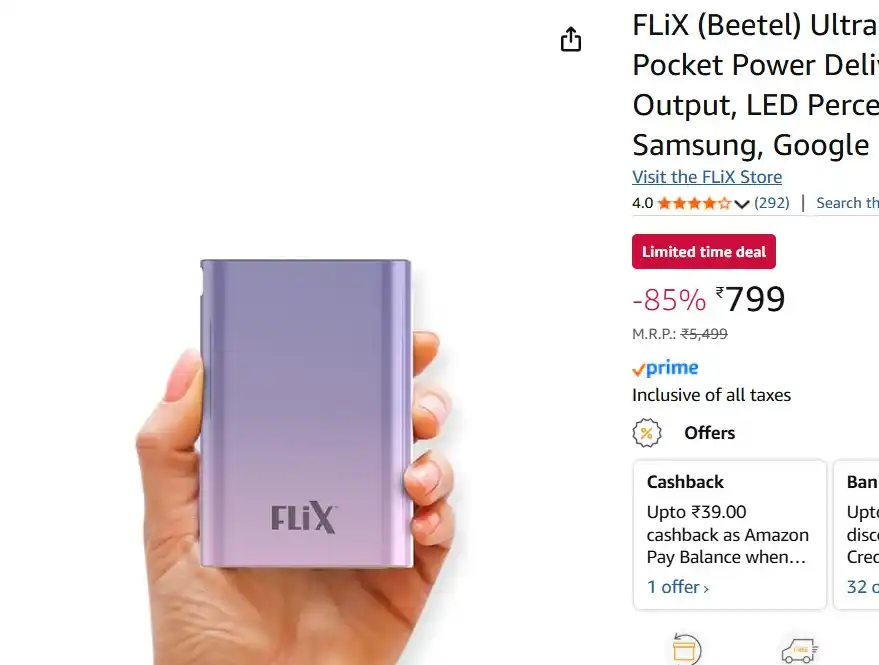Screen dimensions: 879x665
Task: Click the fourth star in the rating
Action: point(710,202)
